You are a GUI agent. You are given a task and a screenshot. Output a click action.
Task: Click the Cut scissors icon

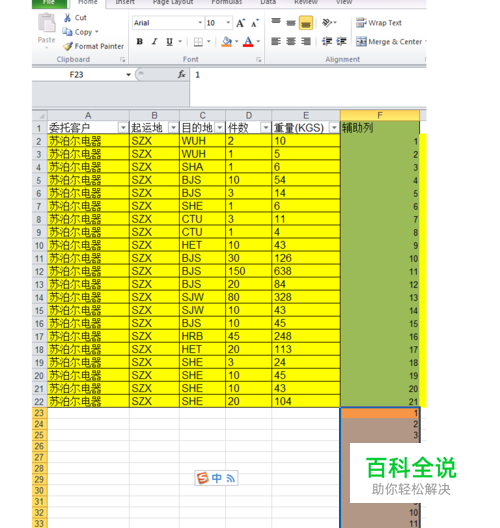pos(67,18)
